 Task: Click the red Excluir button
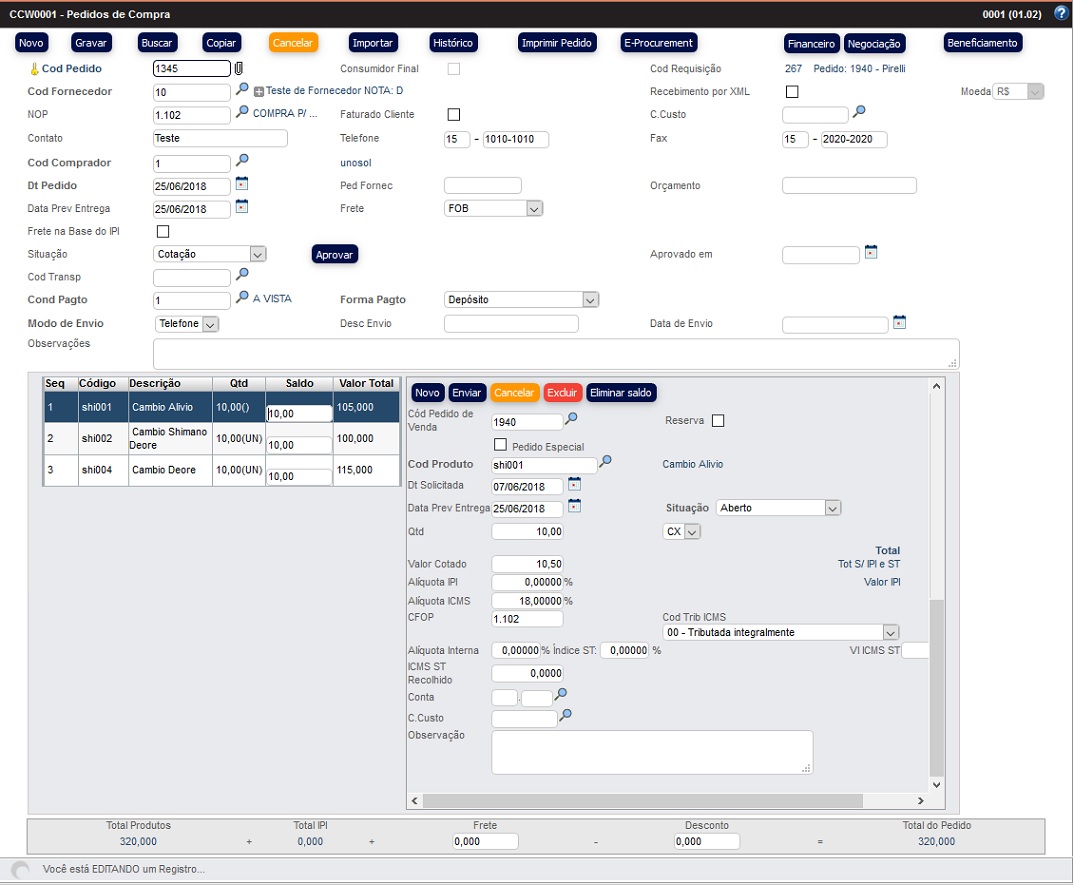563,393
